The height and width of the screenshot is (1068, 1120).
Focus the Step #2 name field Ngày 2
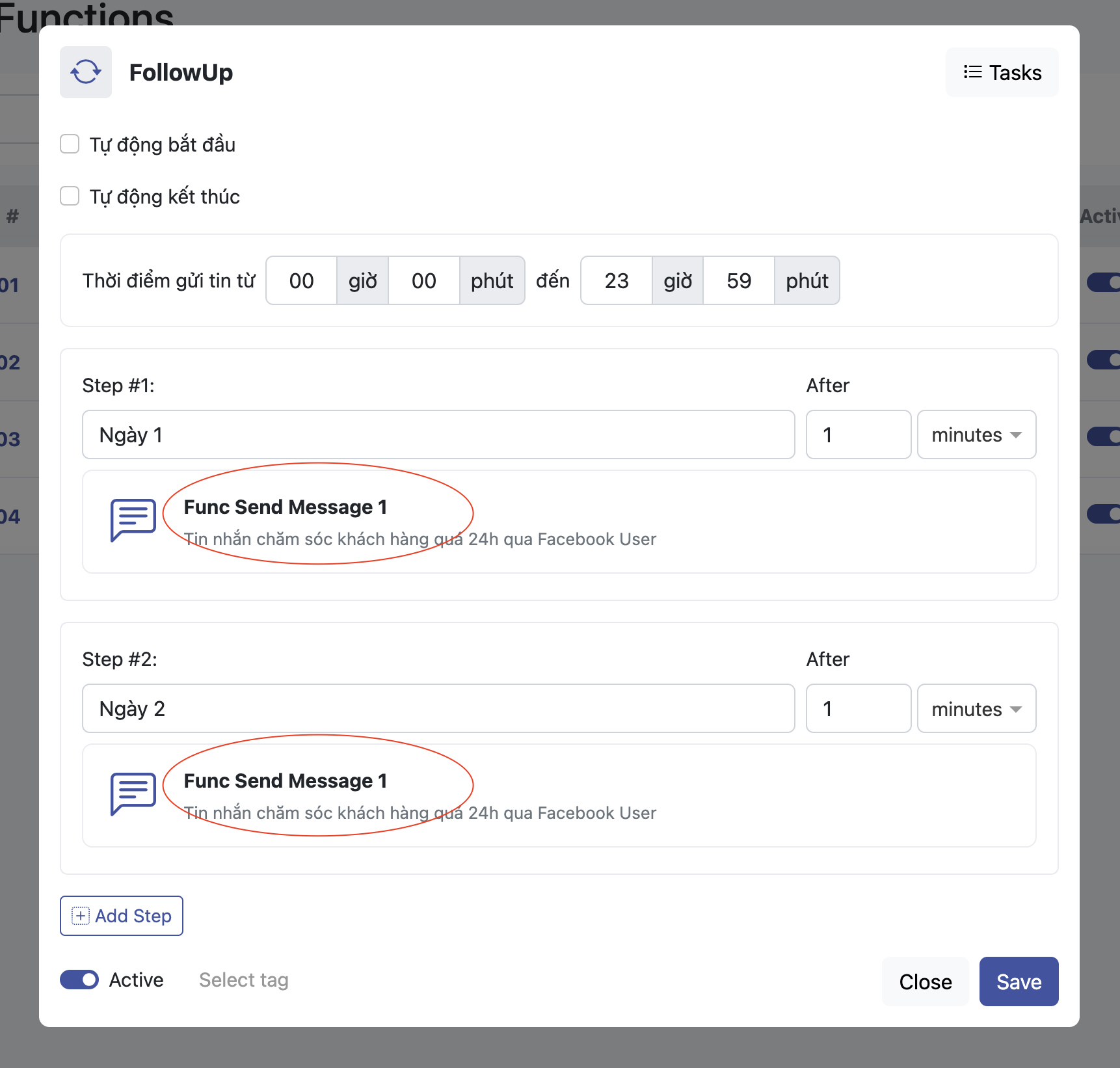pos(438,708)
